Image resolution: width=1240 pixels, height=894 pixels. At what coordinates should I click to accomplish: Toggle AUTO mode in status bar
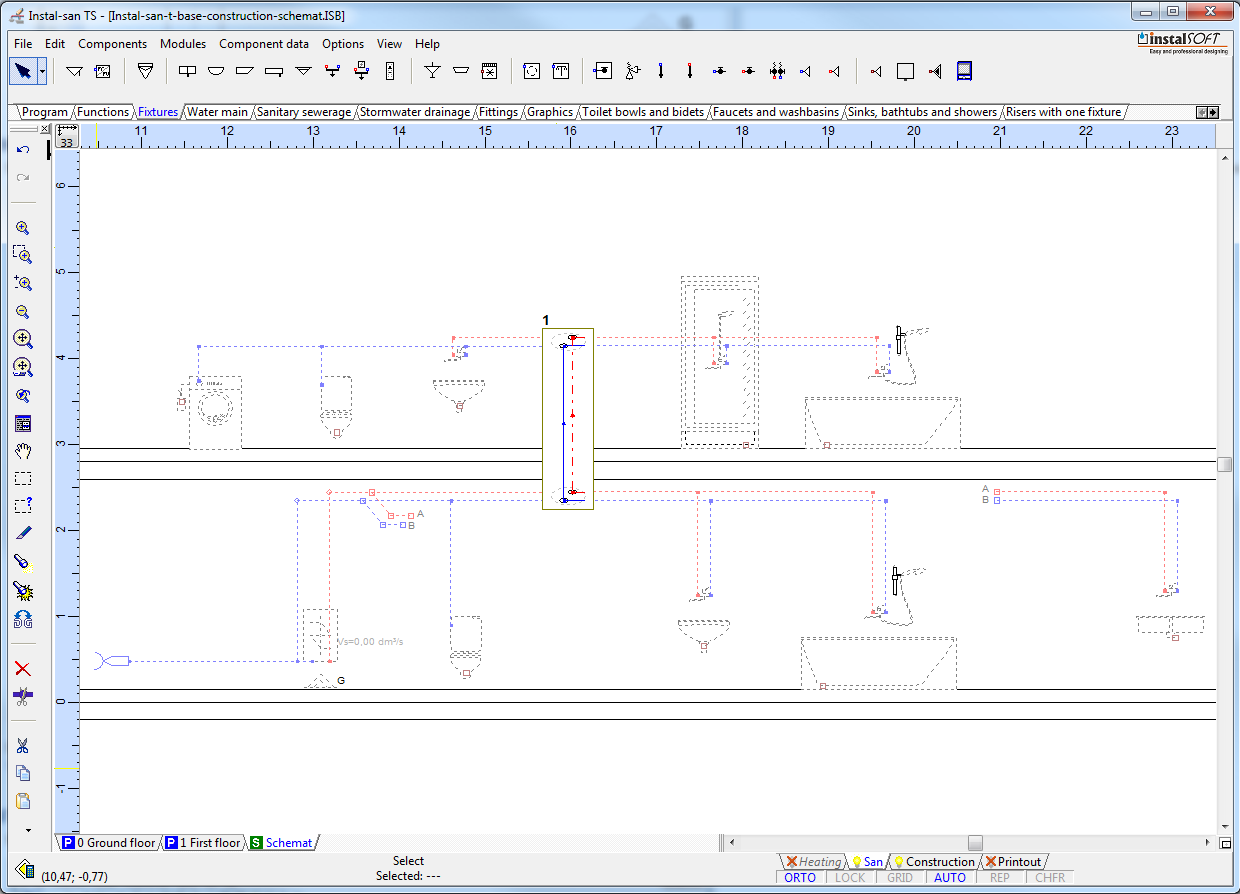coord(950,878)
